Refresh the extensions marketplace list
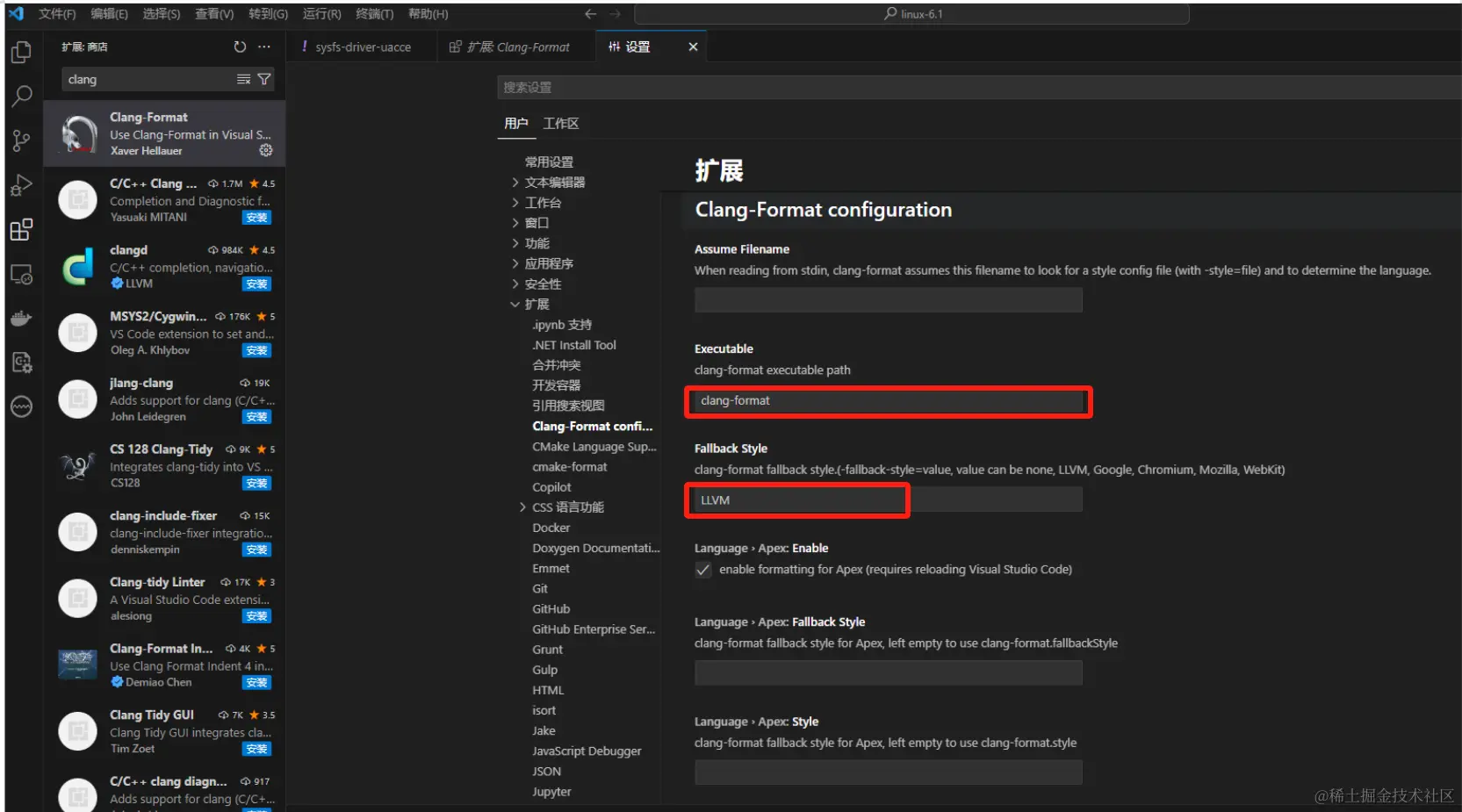Screen dimensions: 1462x812 pos(240,47)
